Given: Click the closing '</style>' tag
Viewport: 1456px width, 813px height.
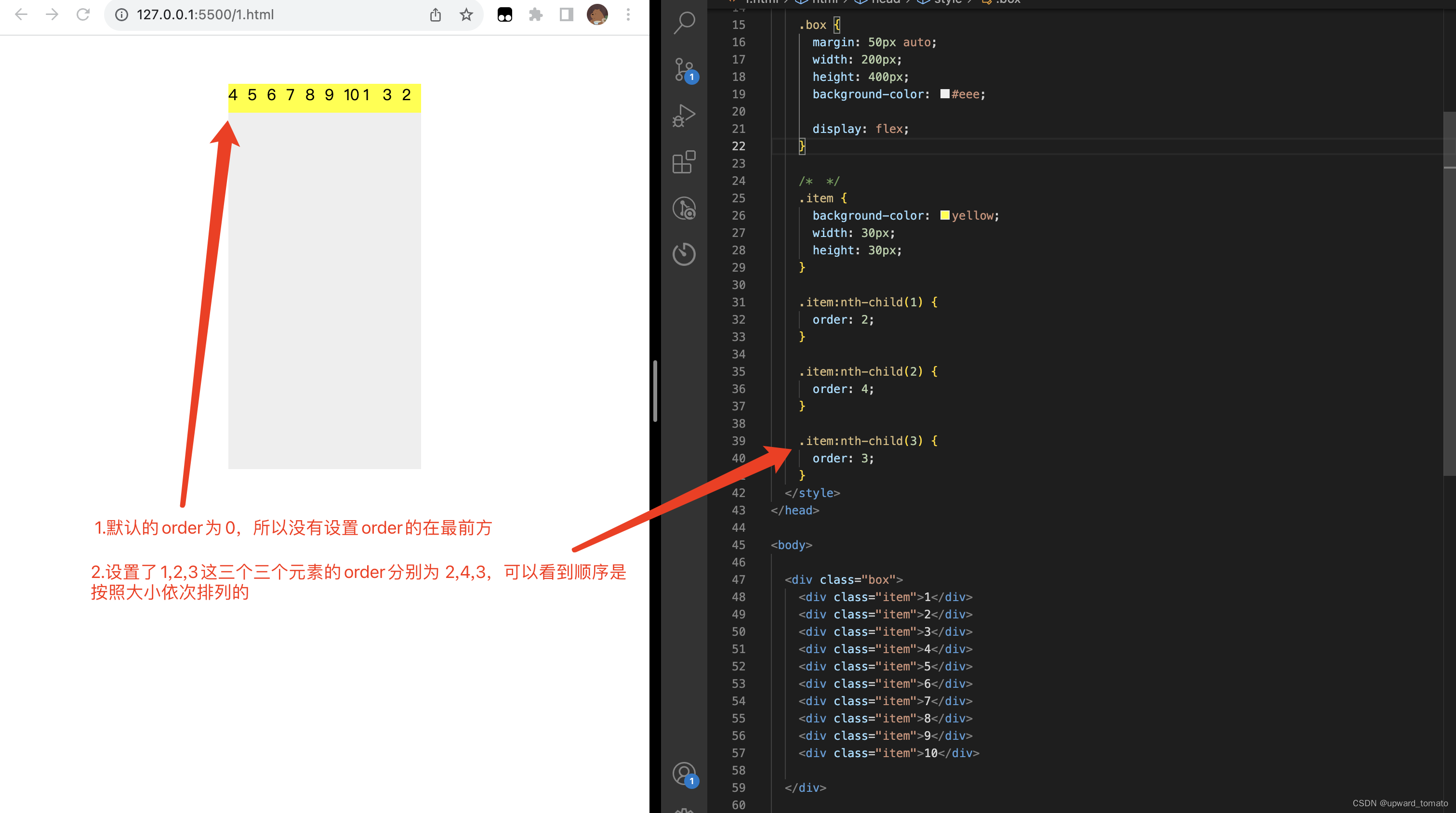Looking at the screenshot, I should point(812,493).
